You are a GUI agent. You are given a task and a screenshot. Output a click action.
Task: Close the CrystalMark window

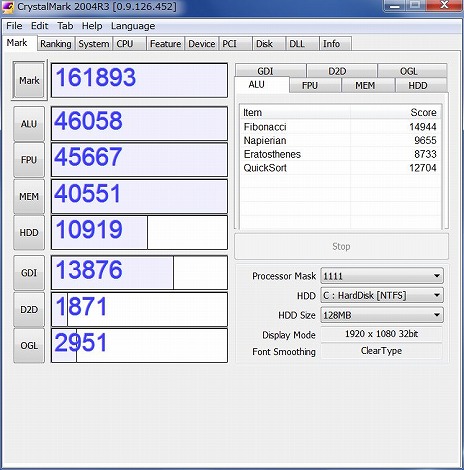tap(445, 5)
